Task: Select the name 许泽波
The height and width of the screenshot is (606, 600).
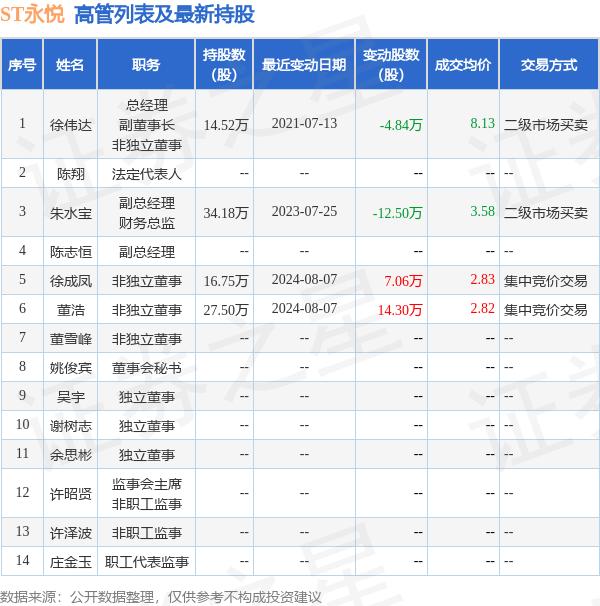Action: pyautogui.click(x=71, y=533)
